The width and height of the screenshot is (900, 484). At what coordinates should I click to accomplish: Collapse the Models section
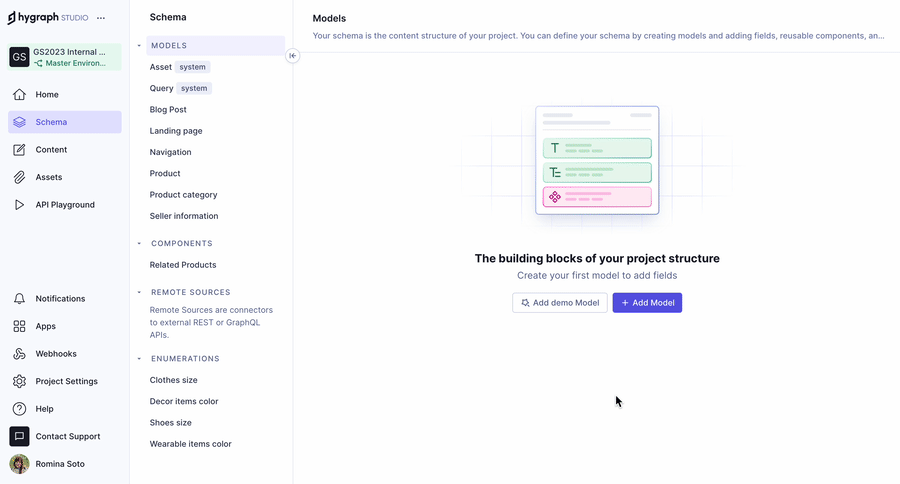(x=139, y=46)
